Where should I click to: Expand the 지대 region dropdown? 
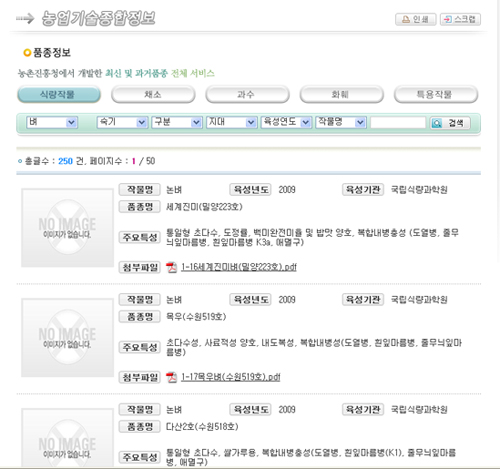tap(231, 122)
